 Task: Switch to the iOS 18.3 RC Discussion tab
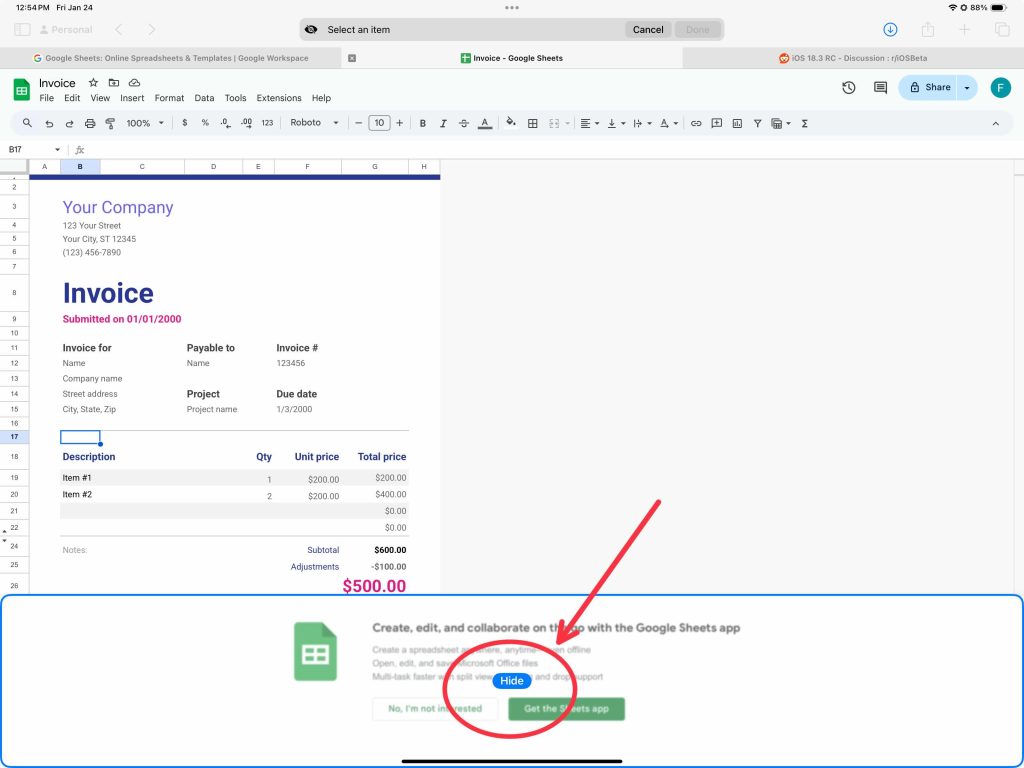pyautogui.click(x=852, y=58)
